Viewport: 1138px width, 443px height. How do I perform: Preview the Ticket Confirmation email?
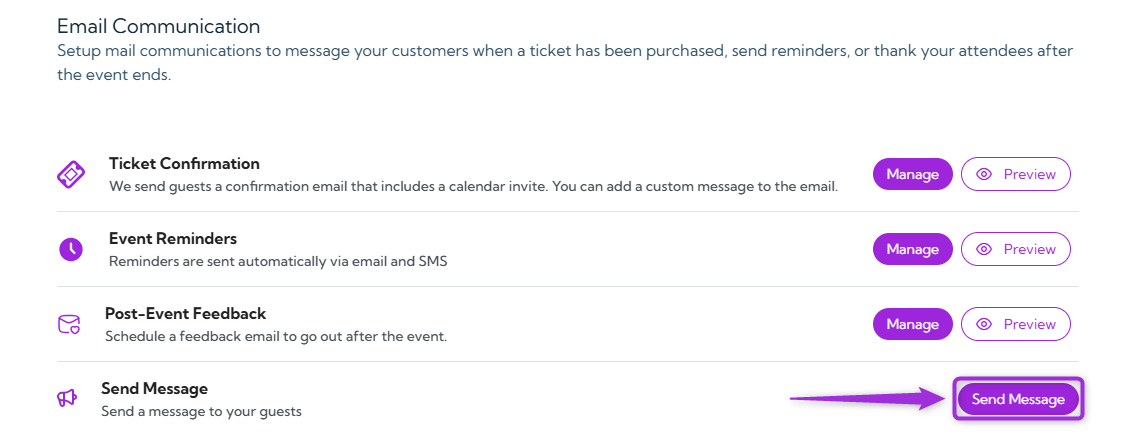point(1016,174)
